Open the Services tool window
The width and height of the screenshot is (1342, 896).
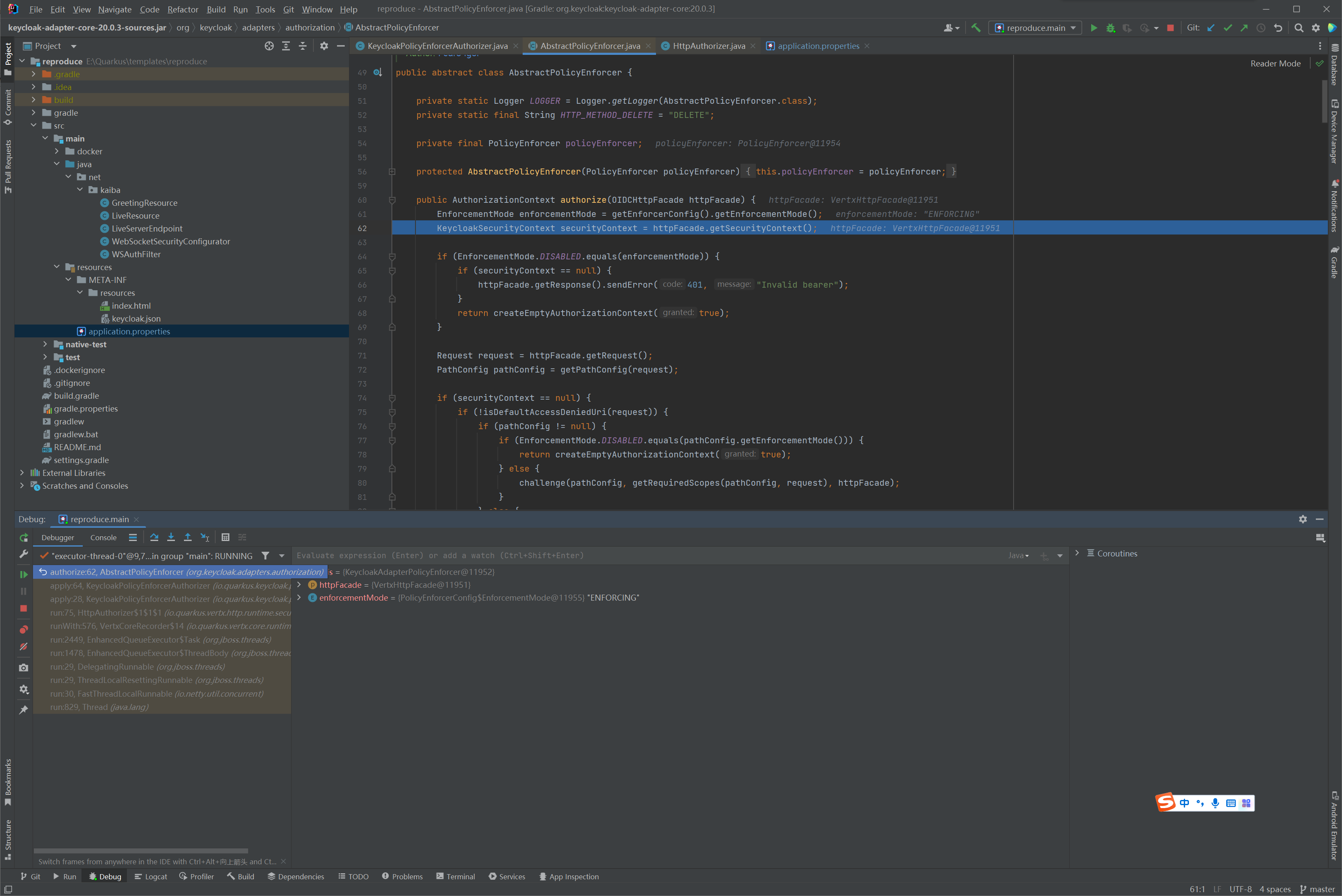[x=507, y=877]
